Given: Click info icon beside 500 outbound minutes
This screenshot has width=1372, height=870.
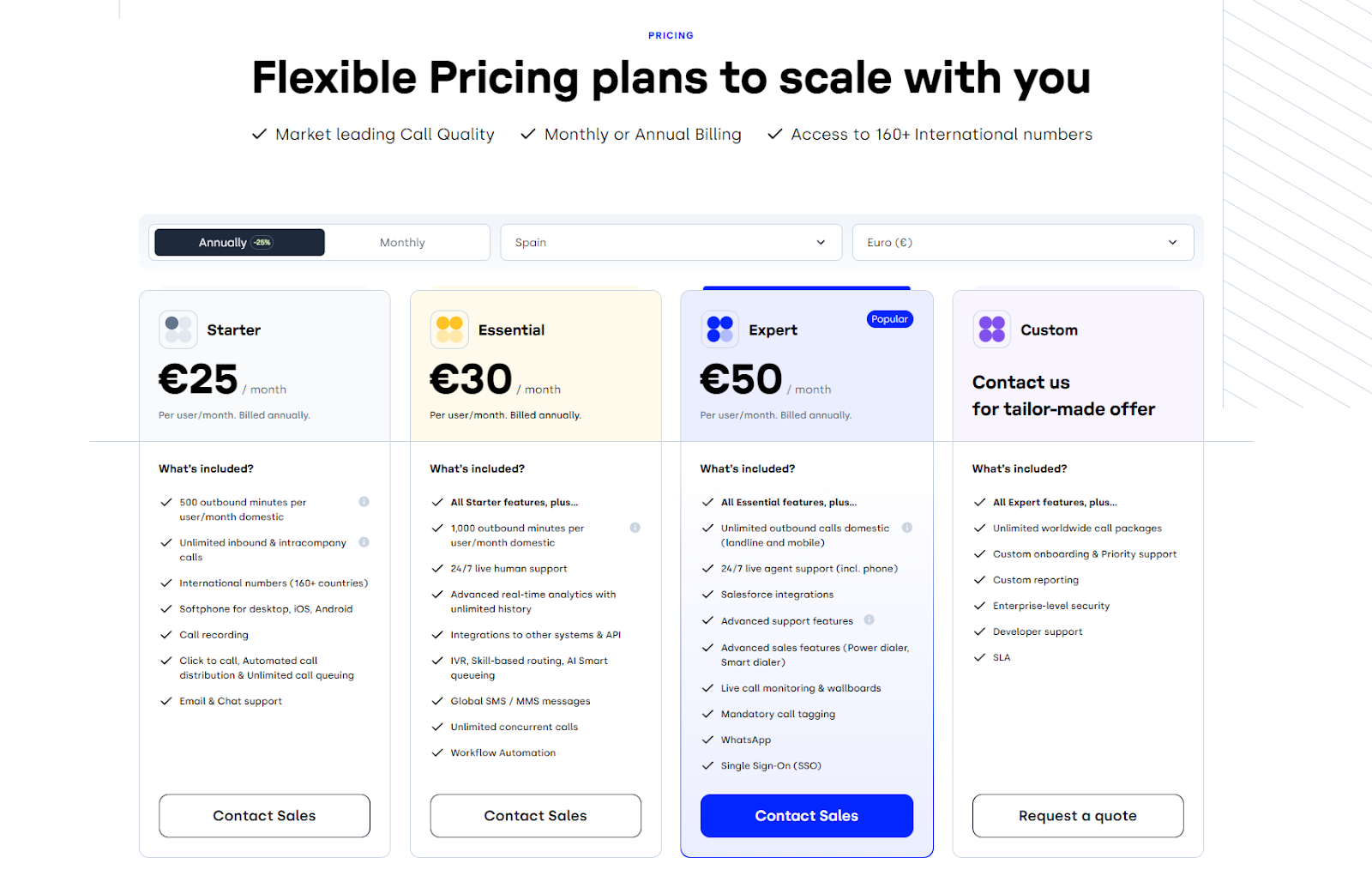Looking at the screenshot, I should tap(364, 502).
